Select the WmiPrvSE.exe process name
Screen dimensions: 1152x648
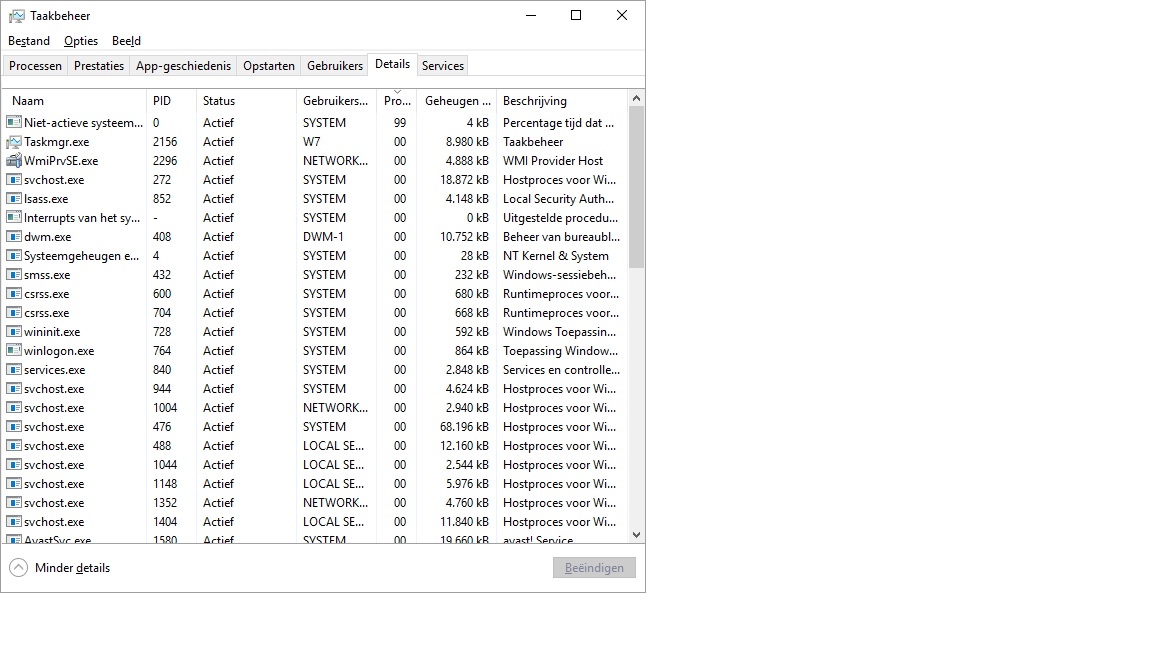pyautogui.click(x=61, y=161)
